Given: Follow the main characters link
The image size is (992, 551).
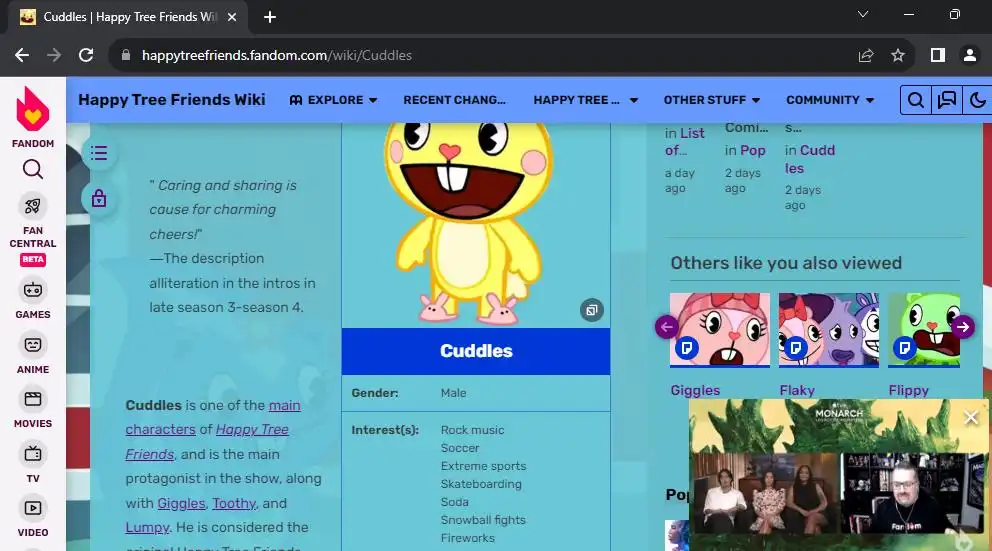Looking at the screenshot, I should [x=213, y=417].
